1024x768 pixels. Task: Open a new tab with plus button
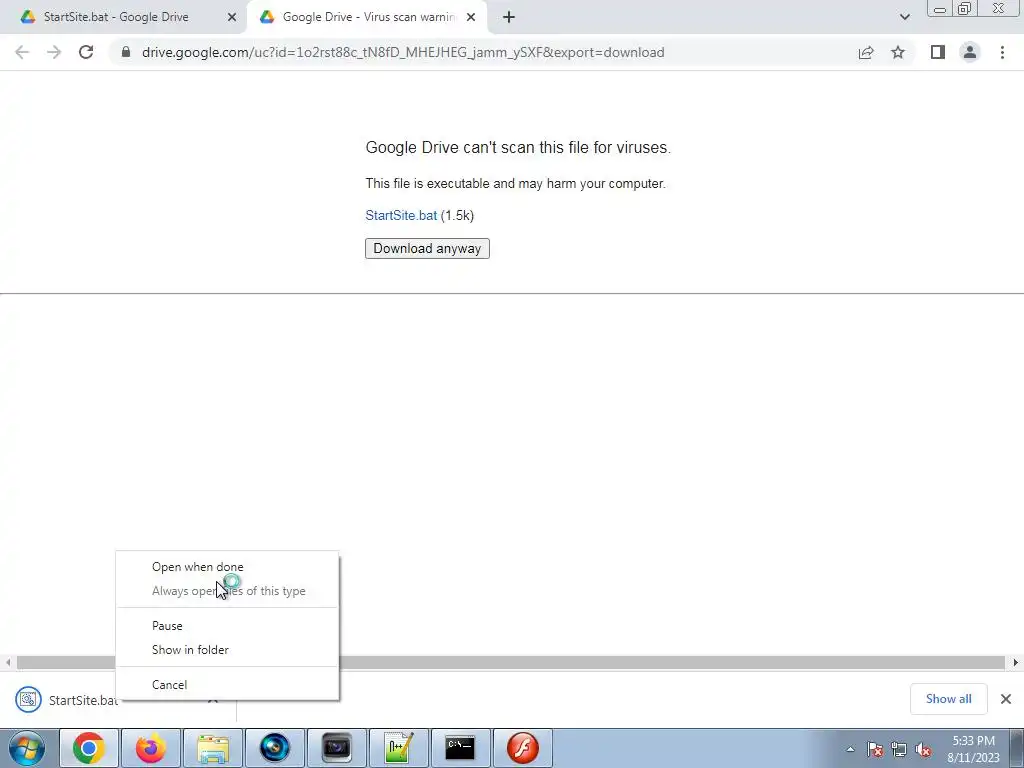(509, 18)
